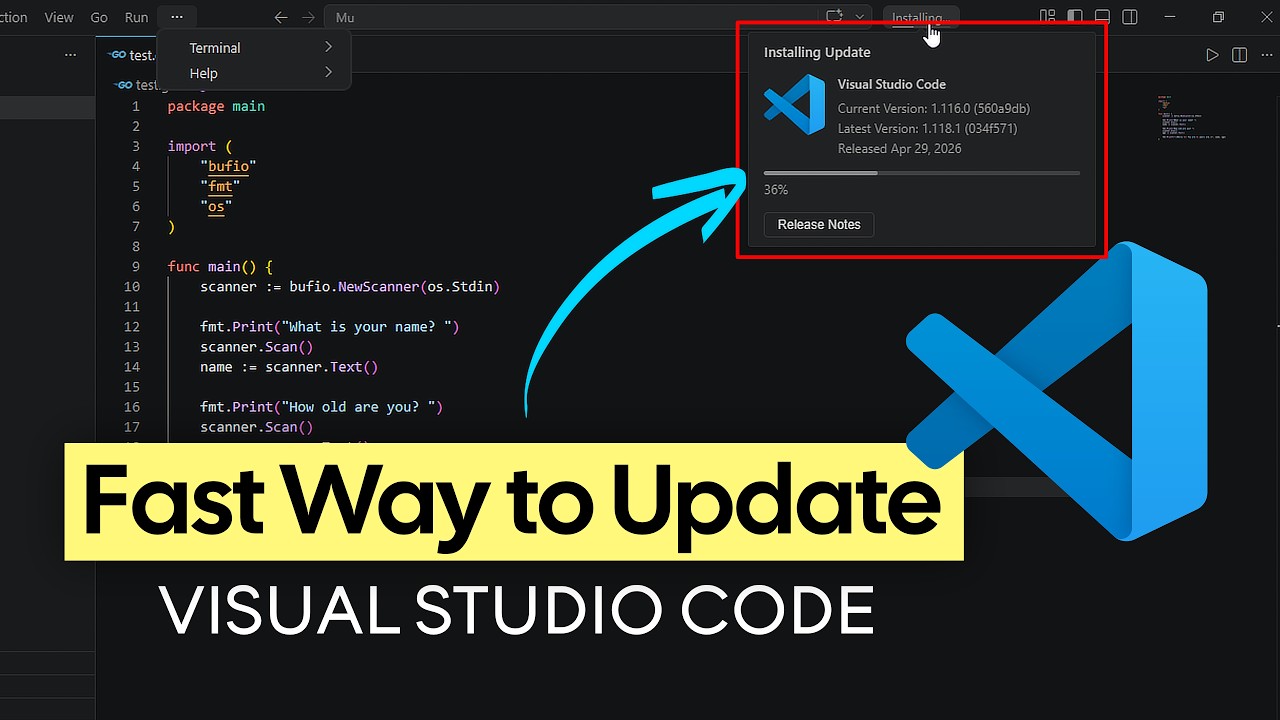1280x720 pixels.
Task: Open the Go menu
Action: [99, 17]
